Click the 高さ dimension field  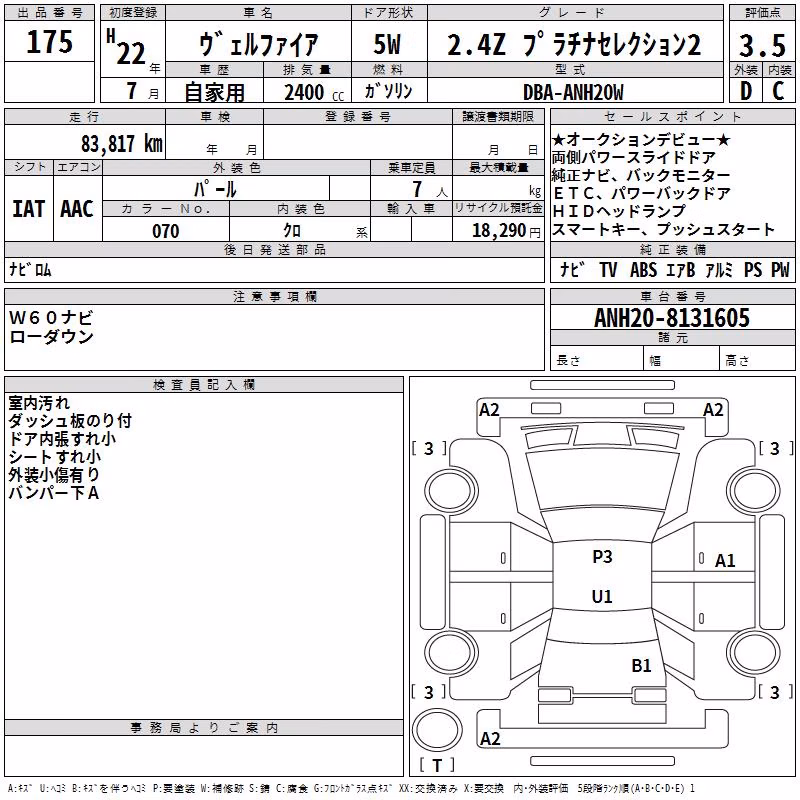pos(757,360)
